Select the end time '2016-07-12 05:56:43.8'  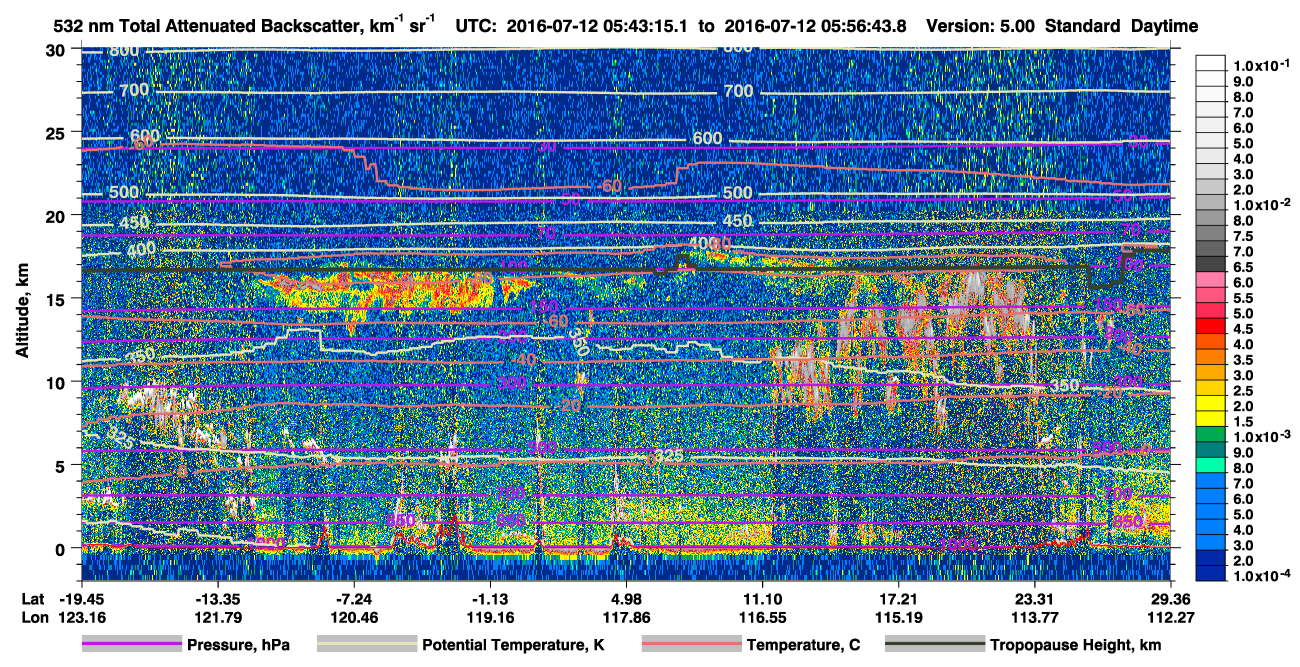coord(814,25)
